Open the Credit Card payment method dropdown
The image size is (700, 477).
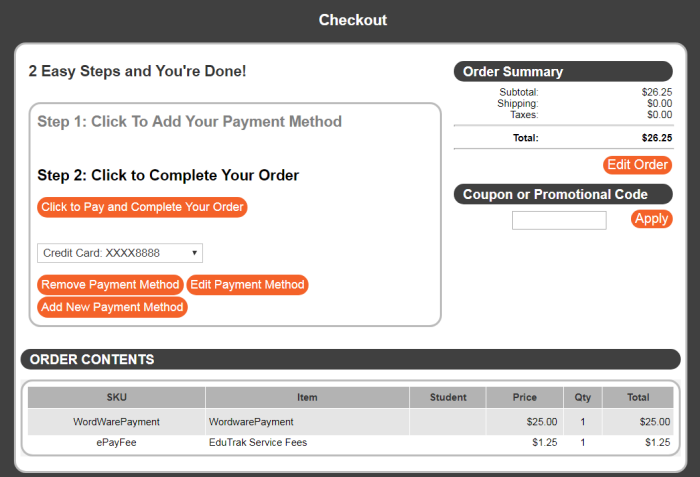[x=120, y=253]
